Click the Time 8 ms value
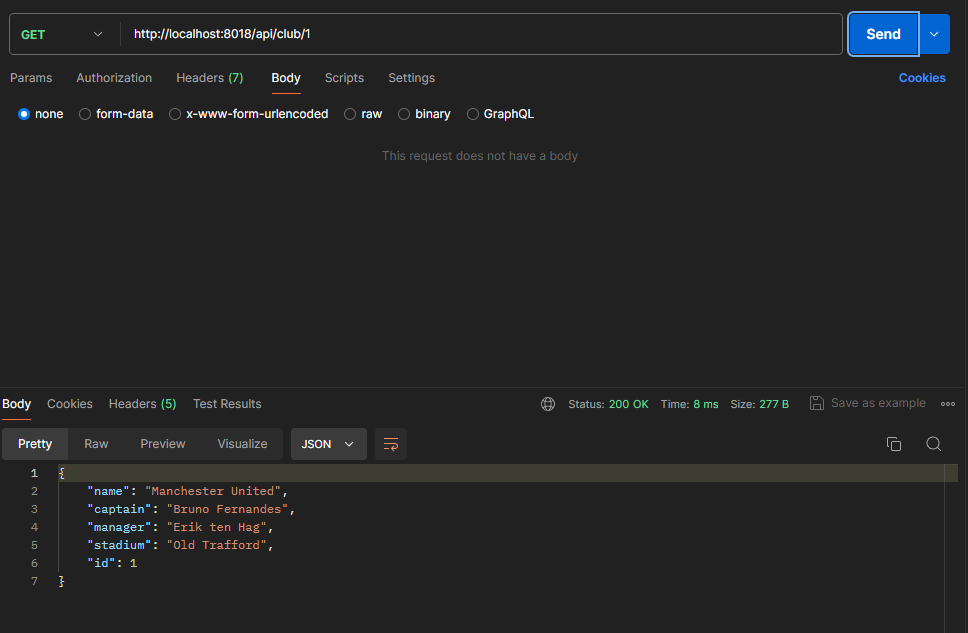The image size is (968, 633). pyautogui.click(x=706, y=405)
